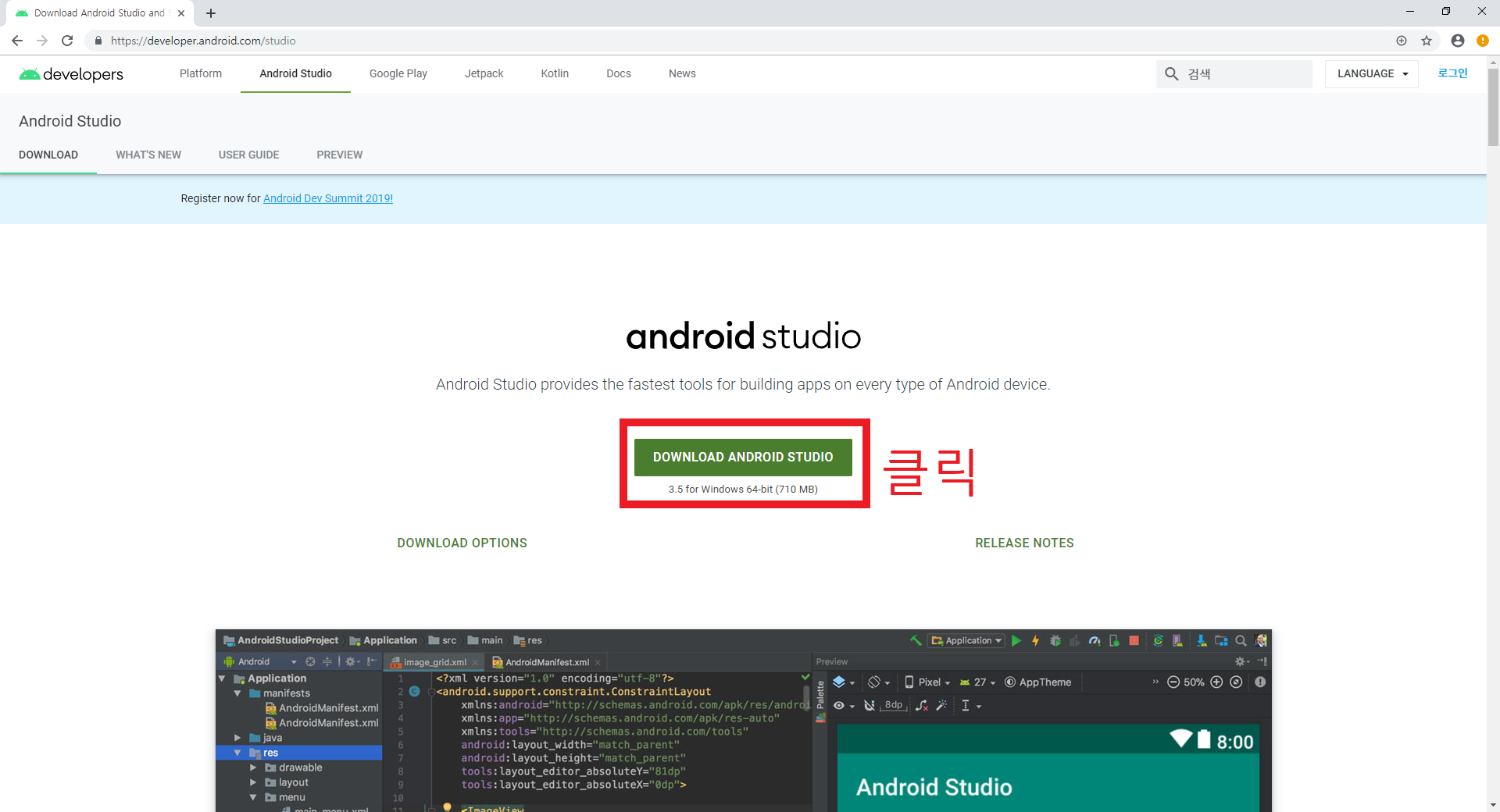Switch to the USER GUIDE tab

click(248, 155)
